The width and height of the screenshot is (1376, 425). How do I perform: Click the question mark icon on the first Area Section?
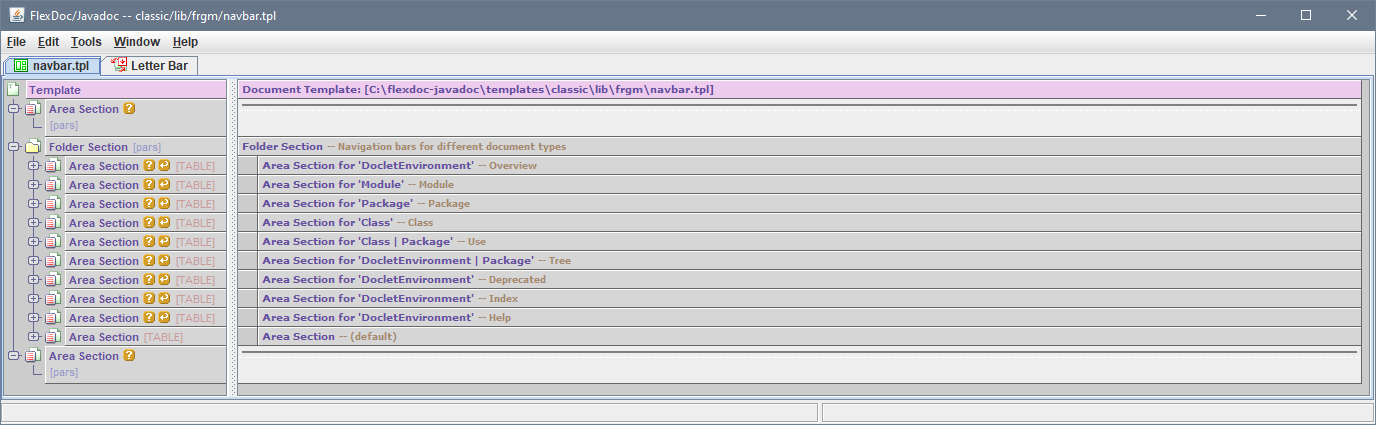point(129,109)
